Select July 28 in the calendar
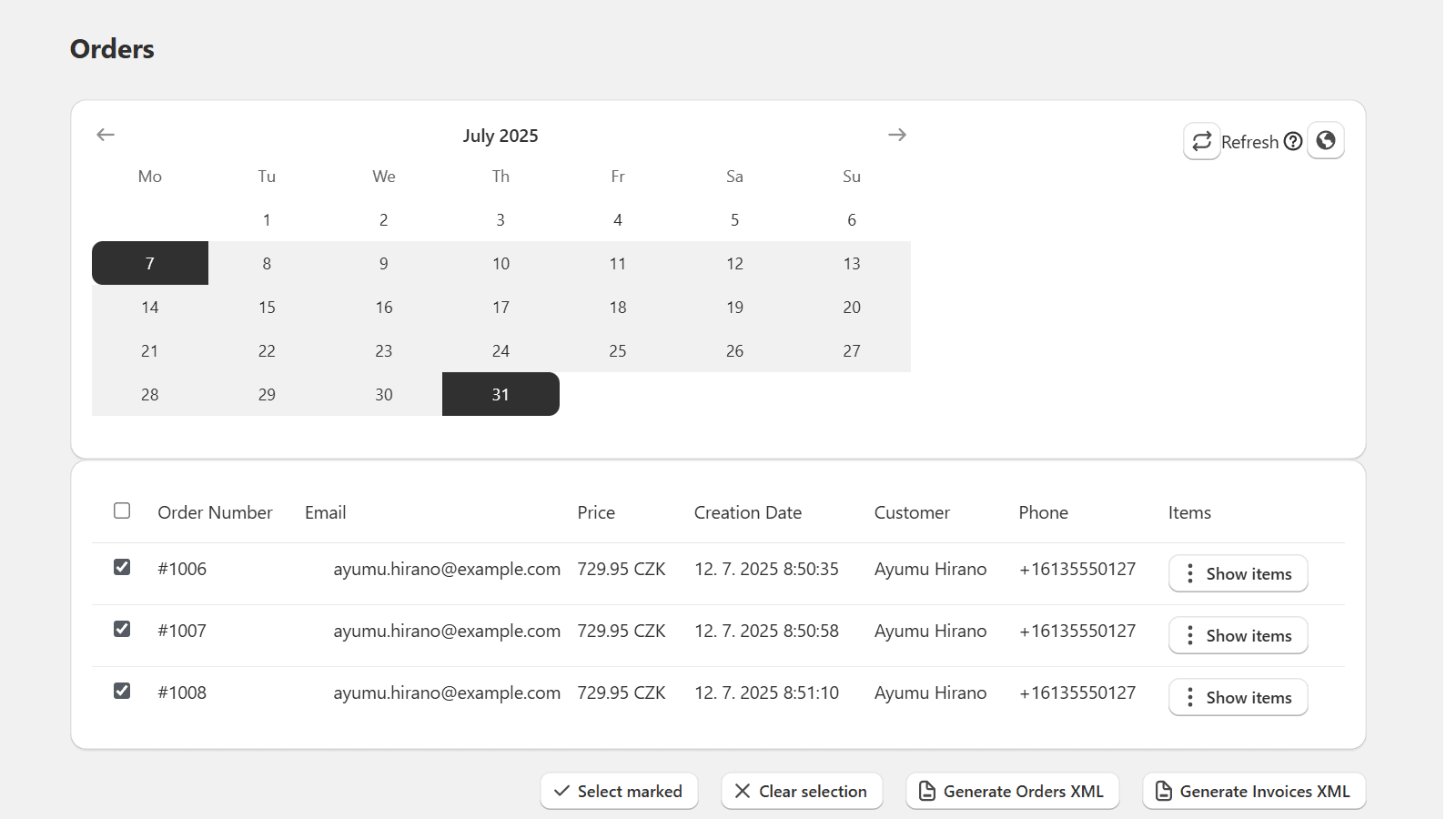Viewport: 1456px width, 819px height. tap(150, 394)
